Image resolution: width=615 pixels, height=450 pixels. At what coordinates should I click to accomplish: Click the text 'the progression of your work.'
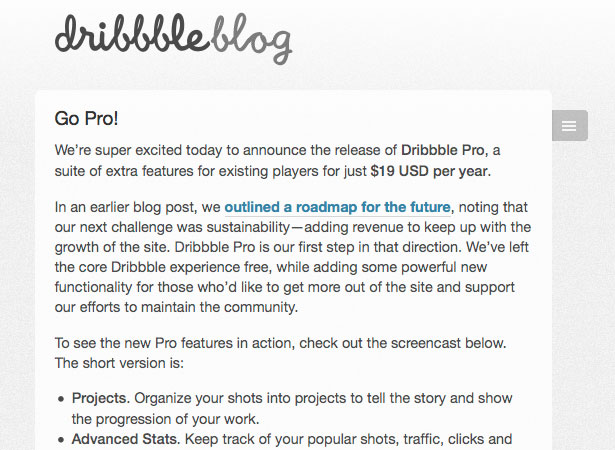(166, 419)
